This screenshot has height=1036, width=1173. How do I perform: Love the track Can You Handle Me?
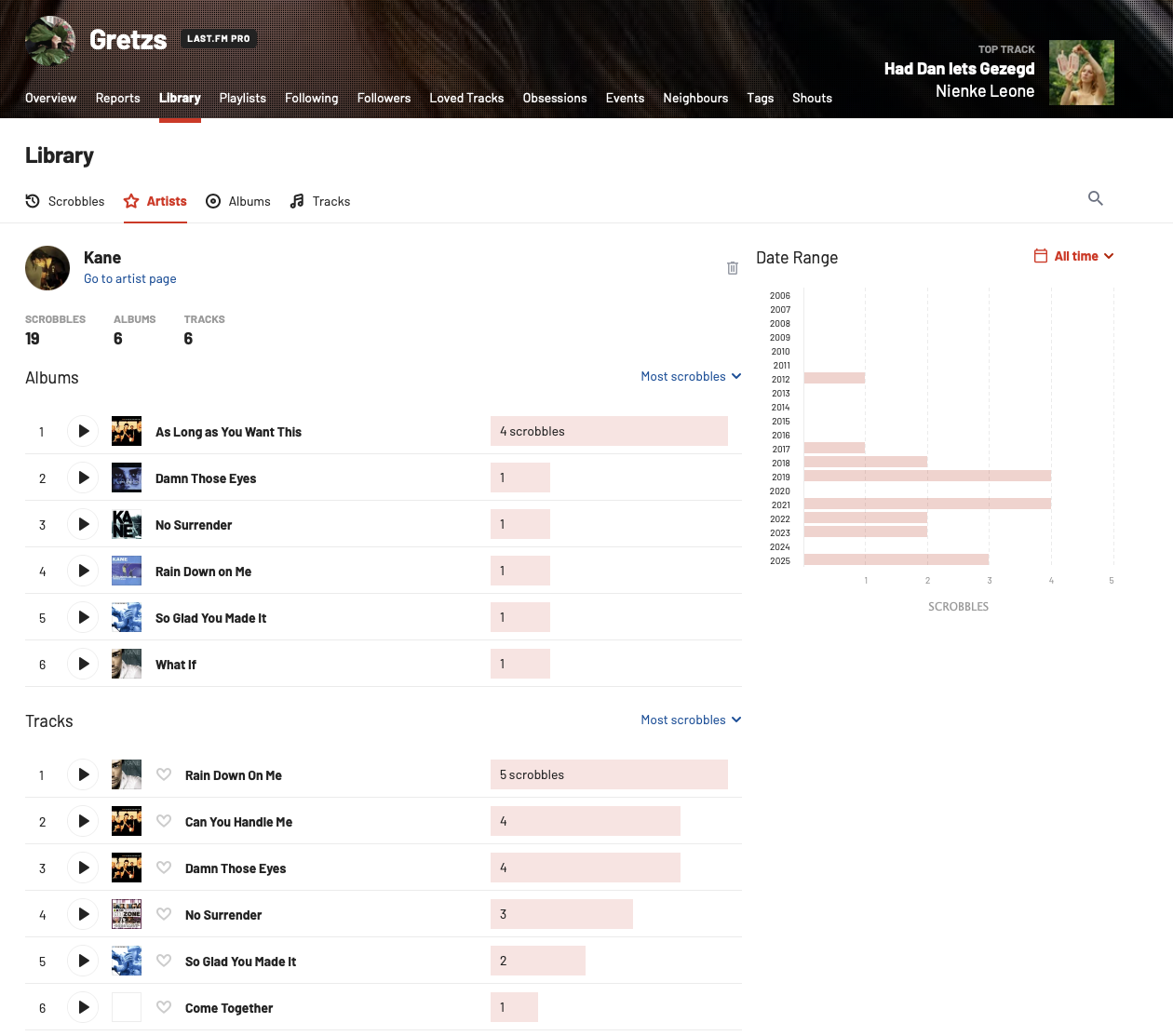pos(164,821)
